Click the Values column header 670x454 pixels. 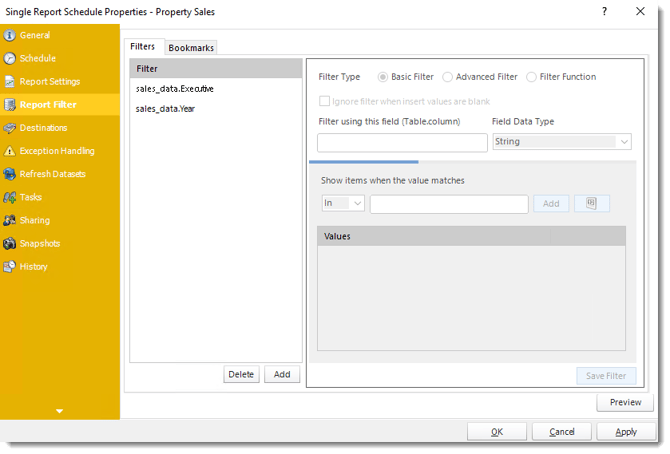coord(434,236)
